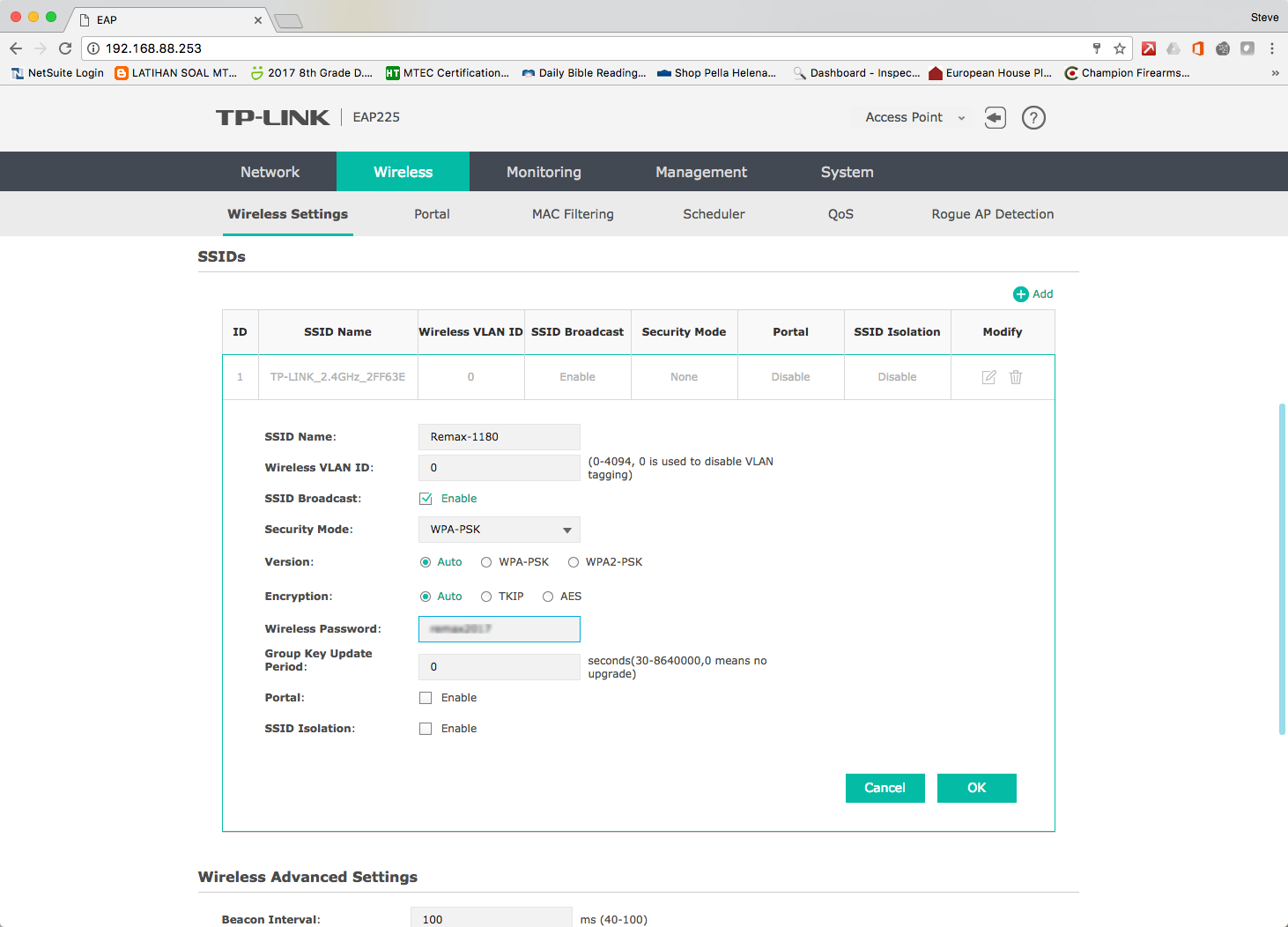This screenshot has width=1288, height=927.
Task: Enable the Portal checkbox
Action: coord(426,698)
